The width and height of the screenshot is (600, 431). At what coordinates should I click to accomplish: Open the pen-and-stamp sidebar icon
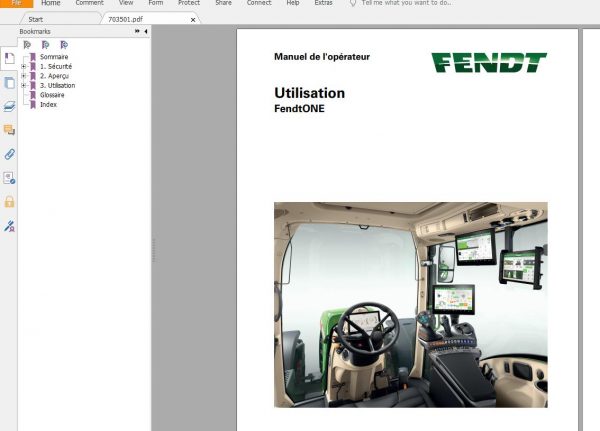click(x=9, y=226)
